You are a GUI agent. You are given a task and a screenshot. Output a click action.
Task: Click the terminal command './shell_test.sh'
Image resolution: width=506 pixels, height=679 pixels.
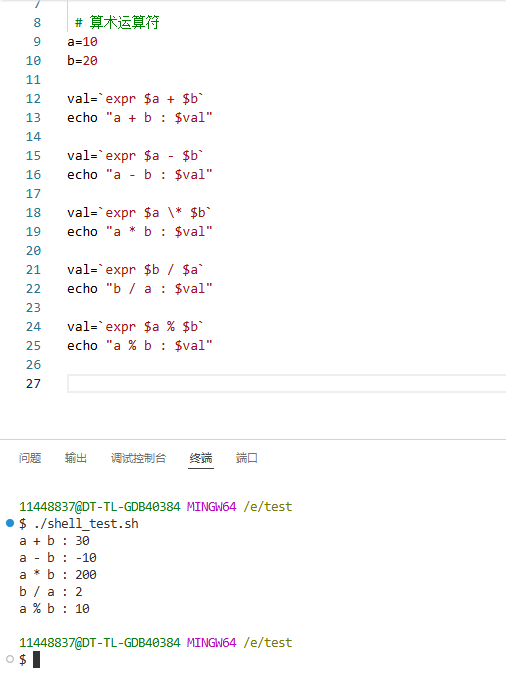pos(86,524)
